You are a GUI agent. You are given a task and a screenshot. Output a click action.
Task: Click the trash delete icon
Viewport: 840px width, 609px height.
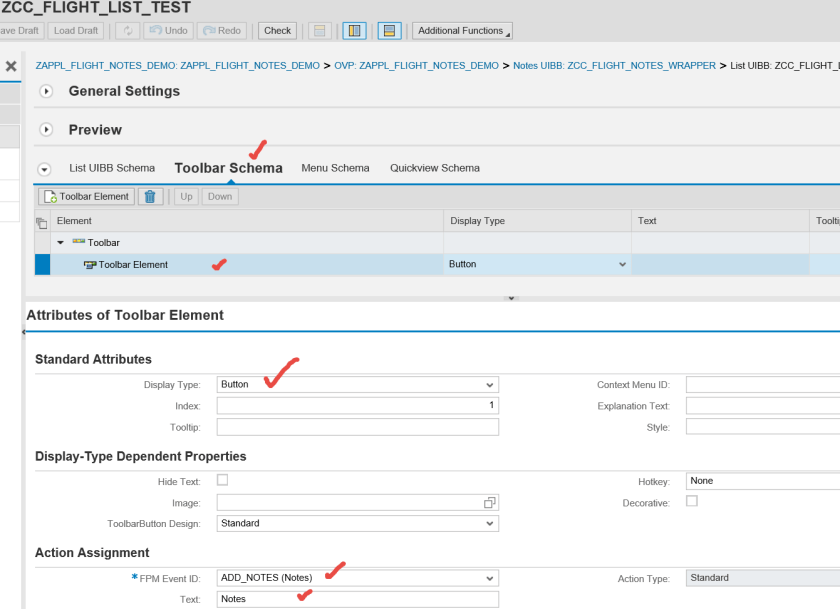150,197
